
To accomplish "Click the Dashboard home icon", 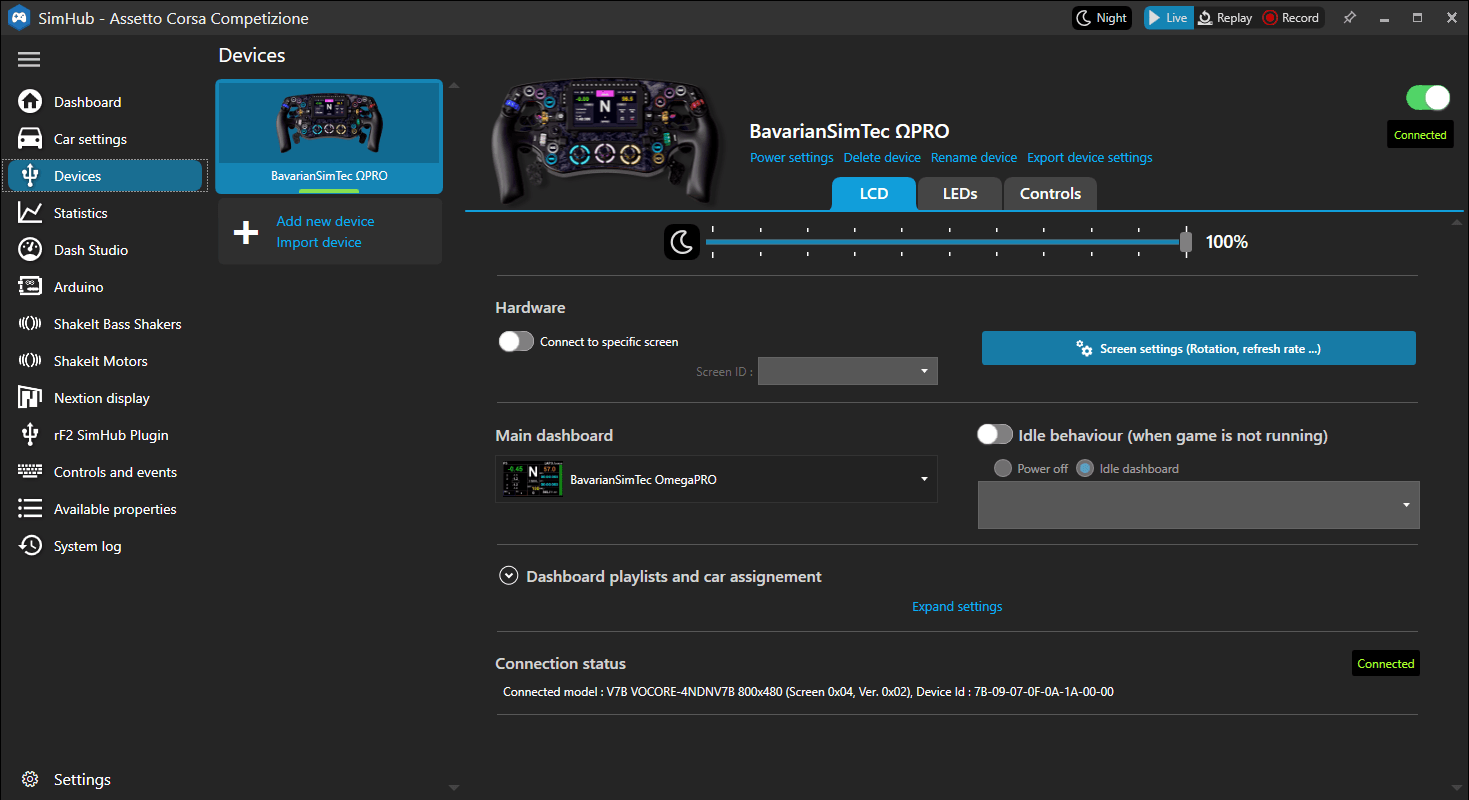I will [30, 102].
